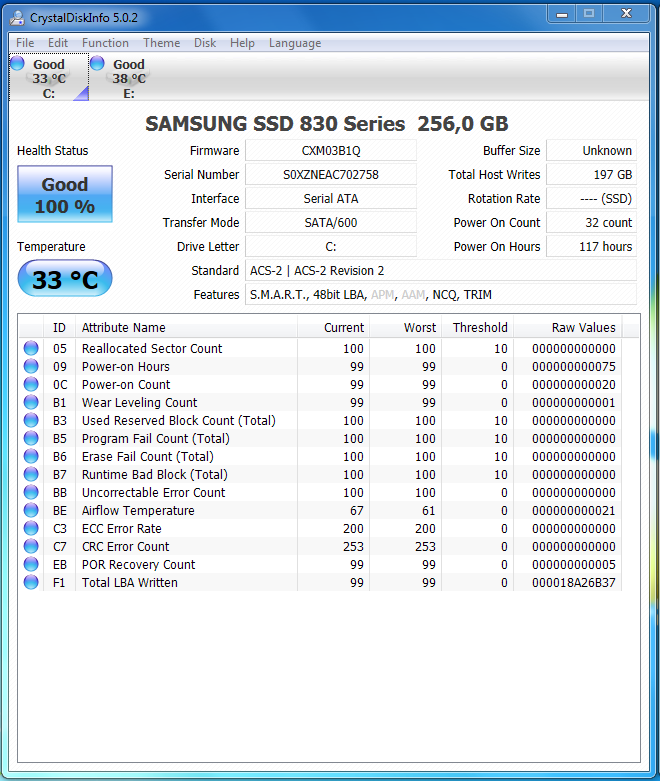Click status orb for Power-on Hours
Screen dimensions: 660x781
point(31,366)
